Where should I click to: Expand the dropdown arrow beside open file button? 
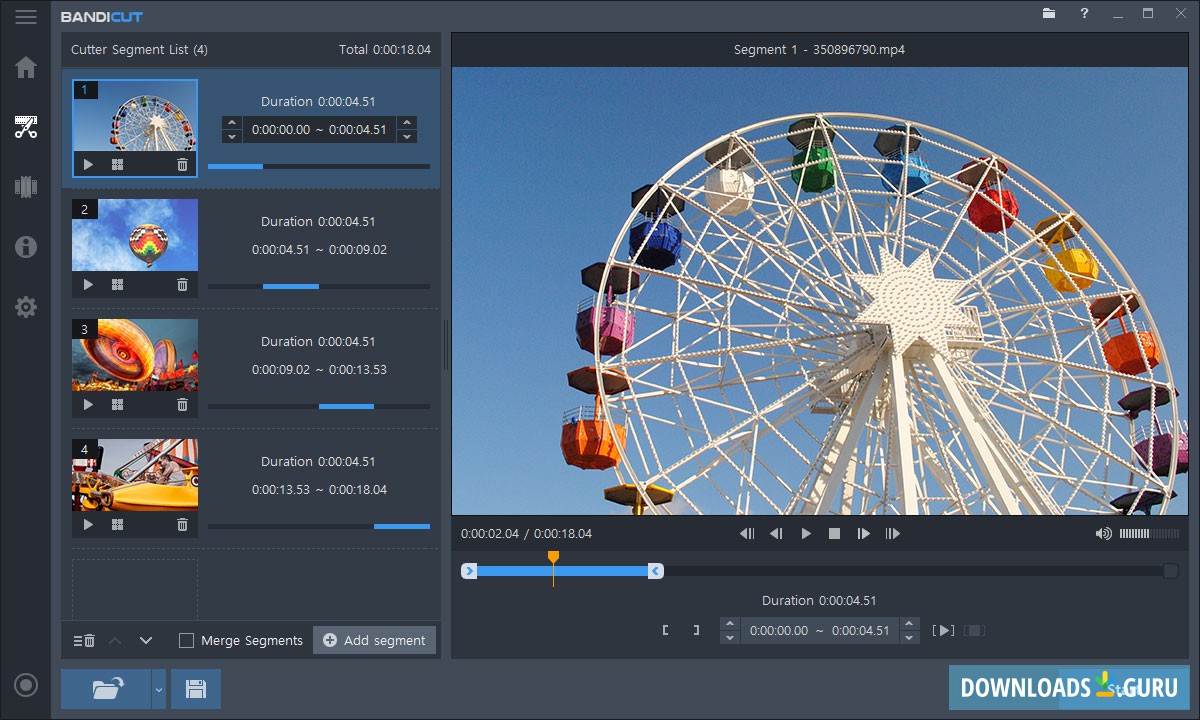158,689
